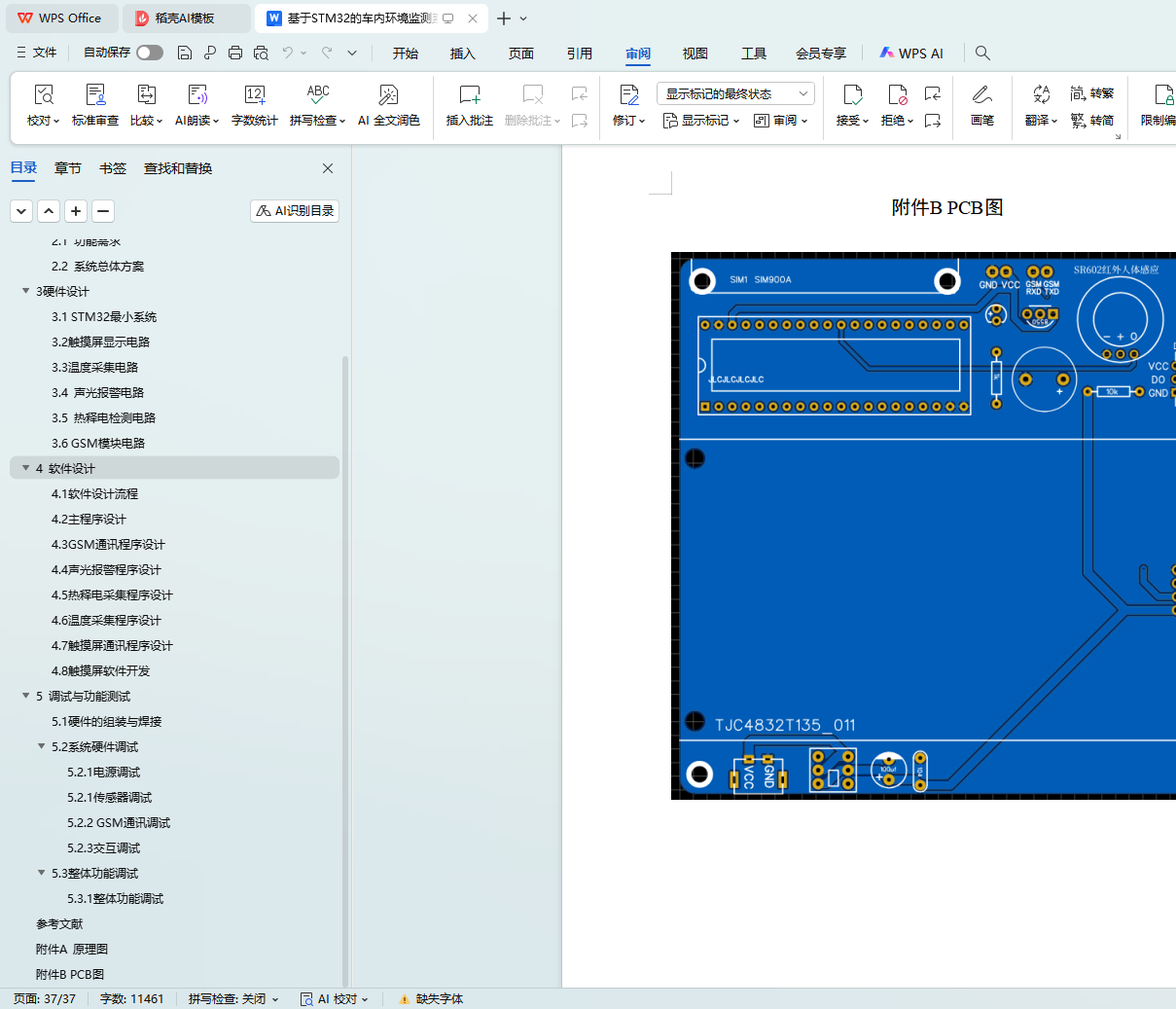Open the 显示标记的最终状态 dropdown
Image resolution: width=1176 pixels, height=1009 pixels.
(735, 93)
